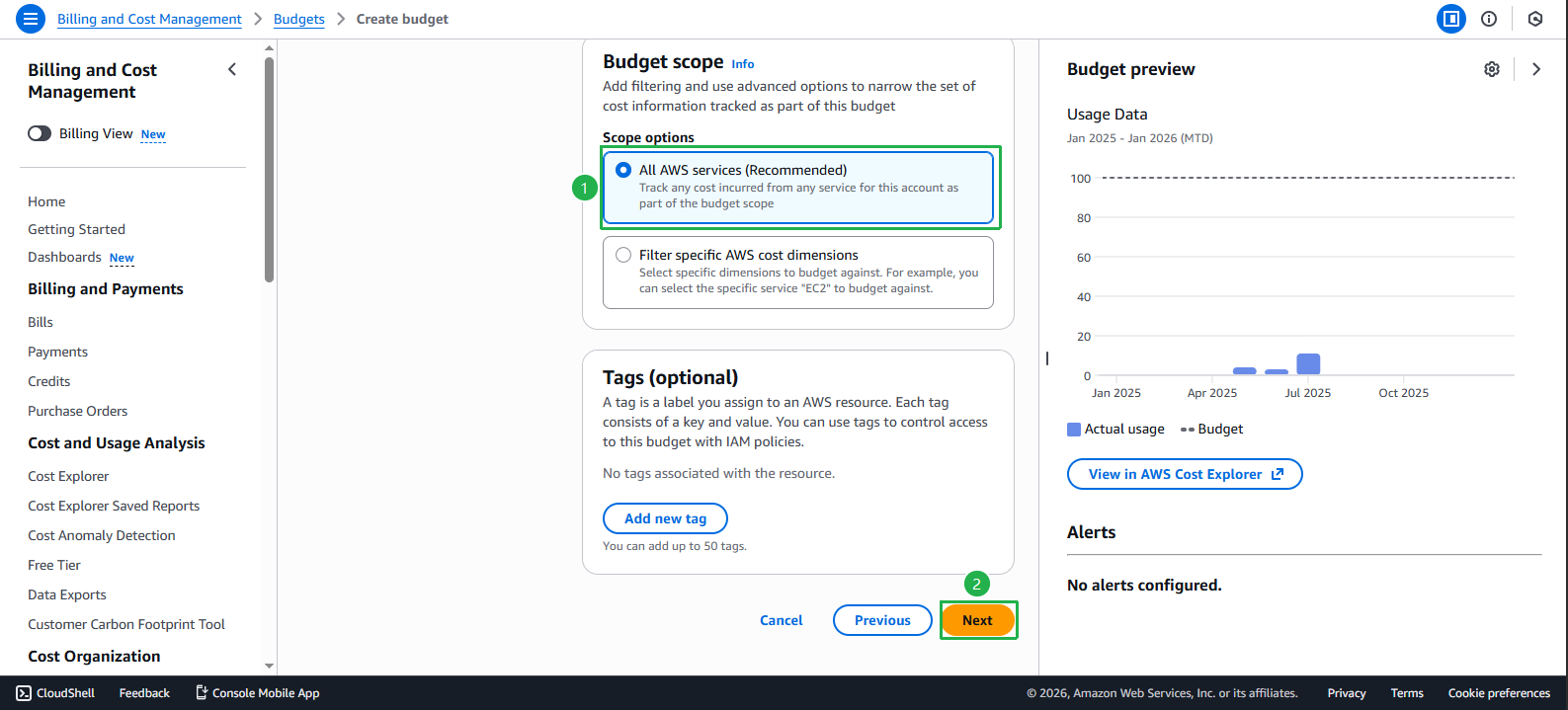
Task: Click the sidebar scroll down arrow
Action: (x=269, y=667)
